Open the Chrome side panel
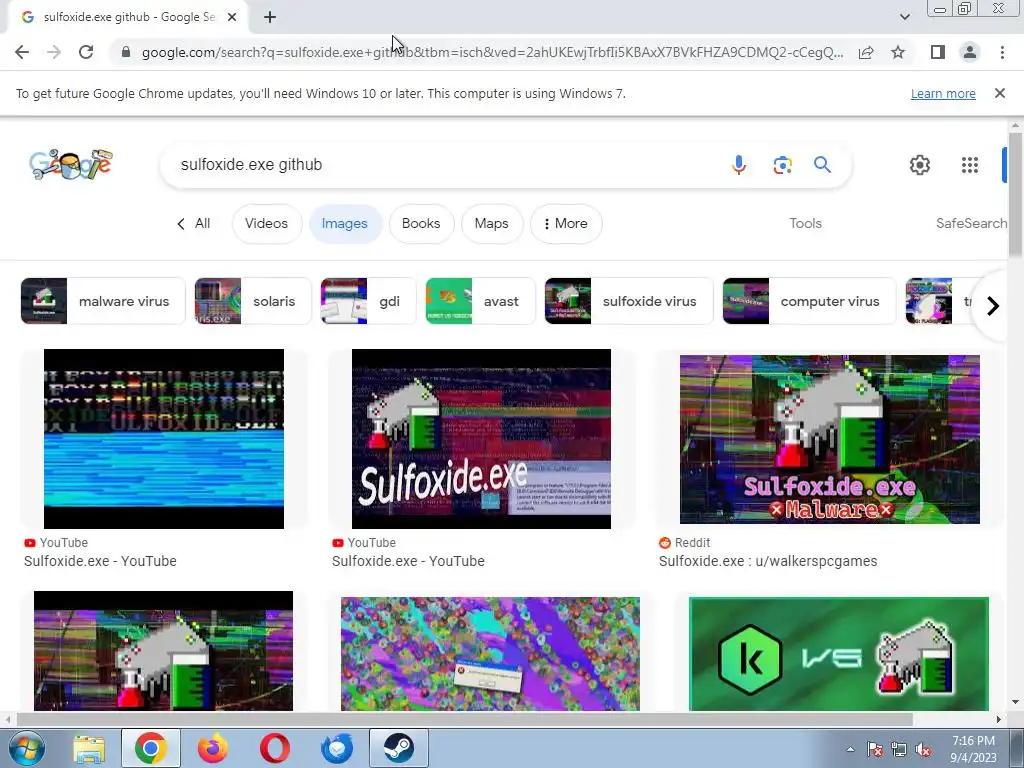This screenshot has width=1024, height=768. point(938,52)
